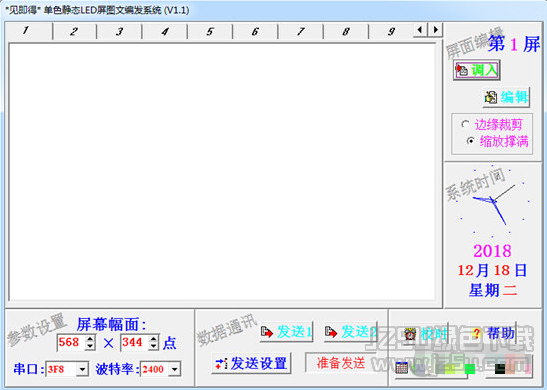
Task: Open 帮助 help with question mark
Action: point(493,333)
